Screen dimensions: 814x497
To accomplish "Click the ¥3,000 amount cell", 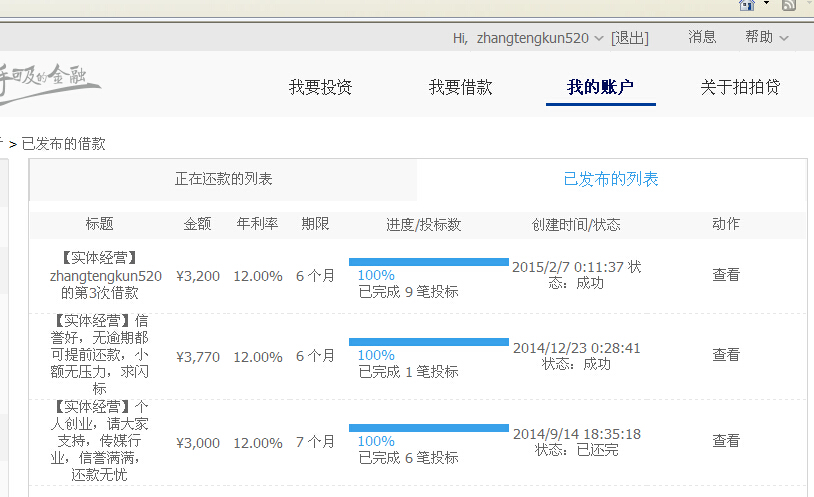I will point(198,443).
